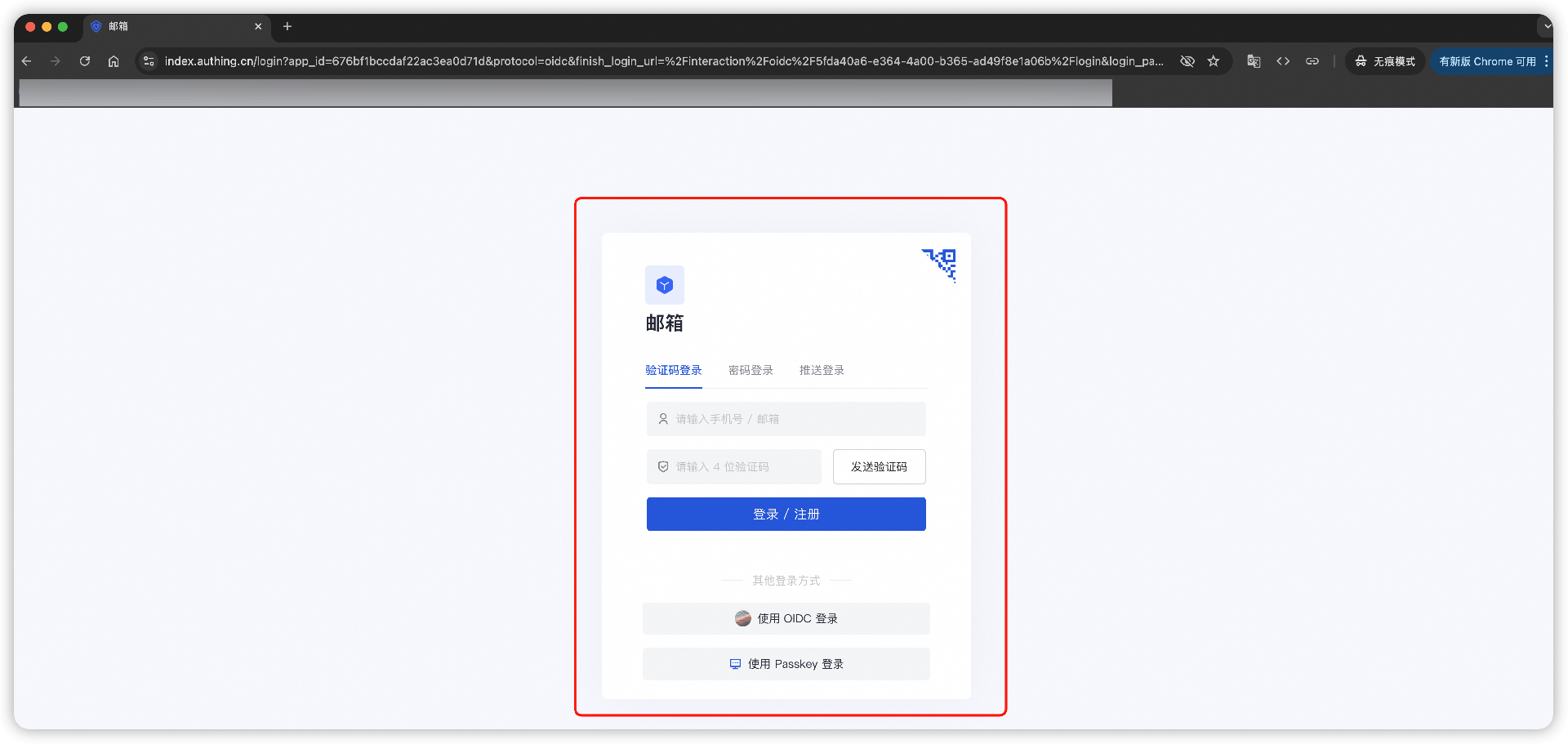Select the 邮箱 browser tab
The width and height of the screenshot is (1568, 744).
[x=176, y=26]
